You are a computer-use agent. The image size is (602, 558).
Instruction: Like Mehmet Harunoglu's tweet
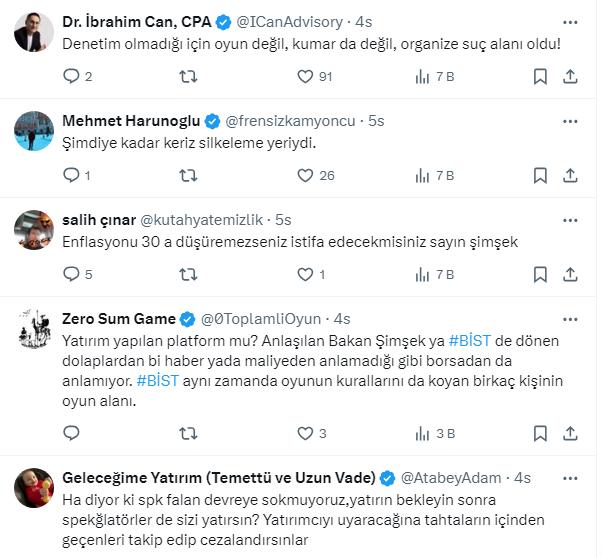point(306,175)
